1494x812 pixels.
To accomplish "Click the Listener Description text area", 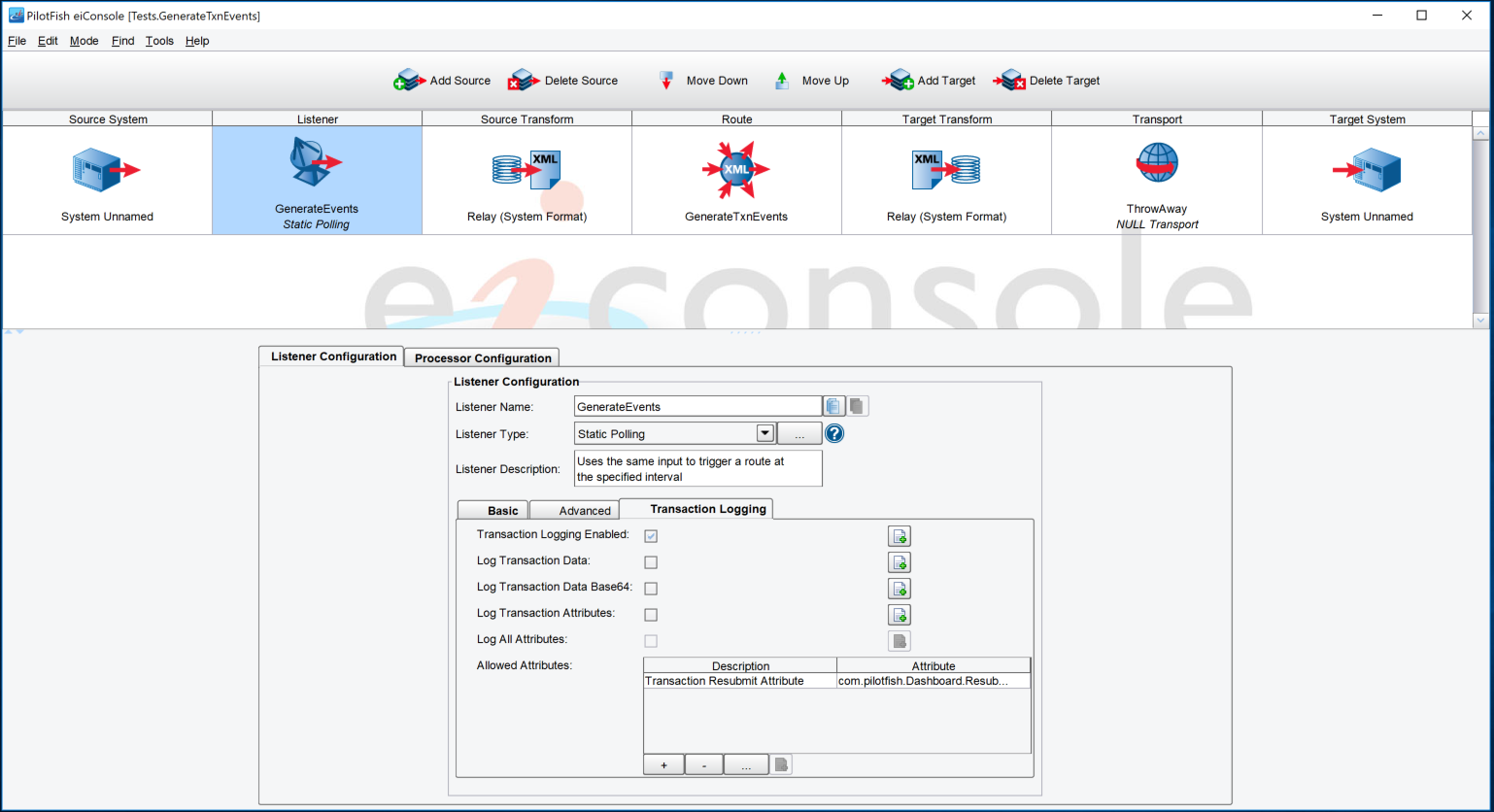I will pos(697,468).
